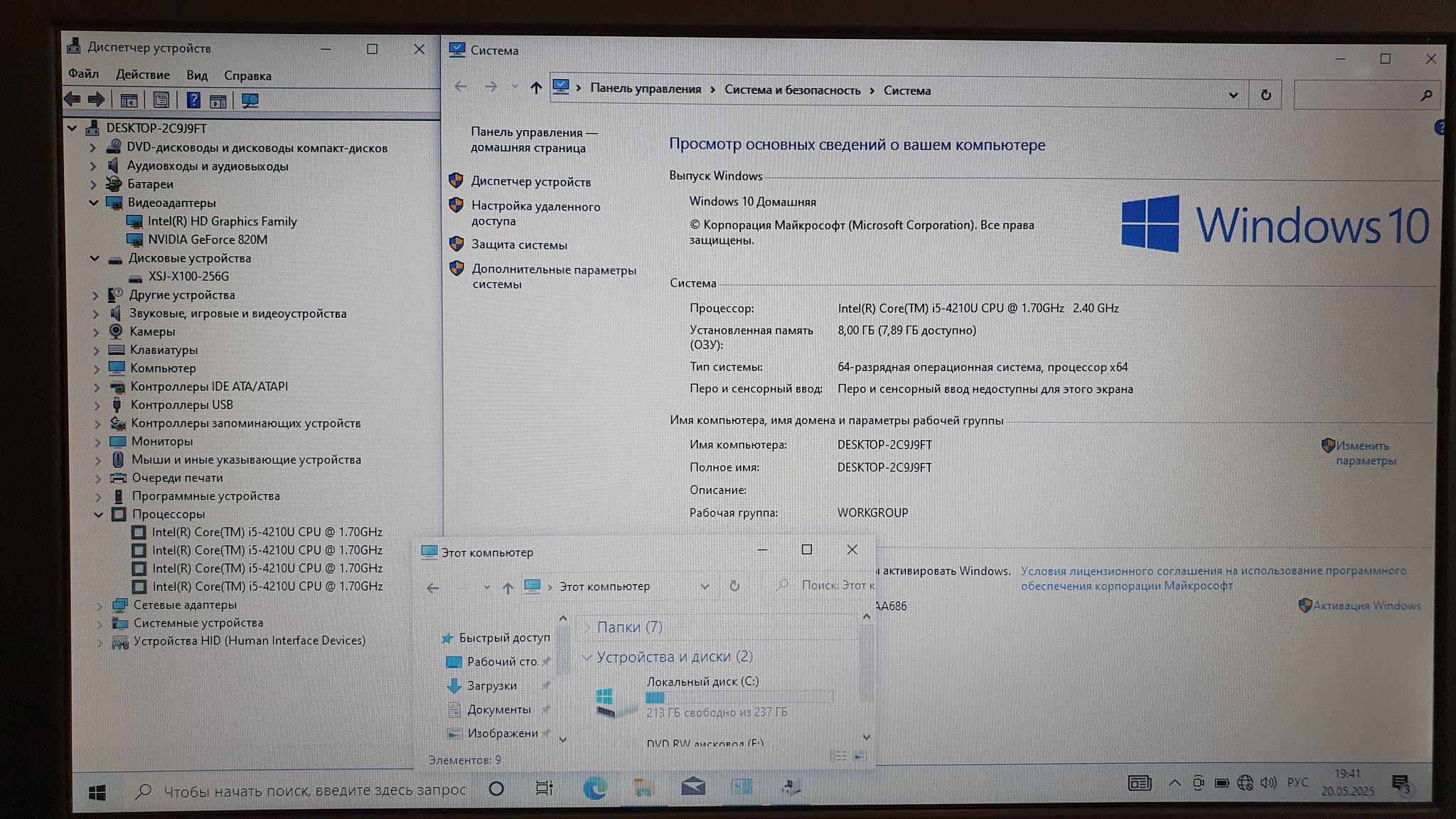Screen dimensions: 1456x819
Task: Click the taskbar search input field
Action: pyautogui.click(x=314, y=790)
